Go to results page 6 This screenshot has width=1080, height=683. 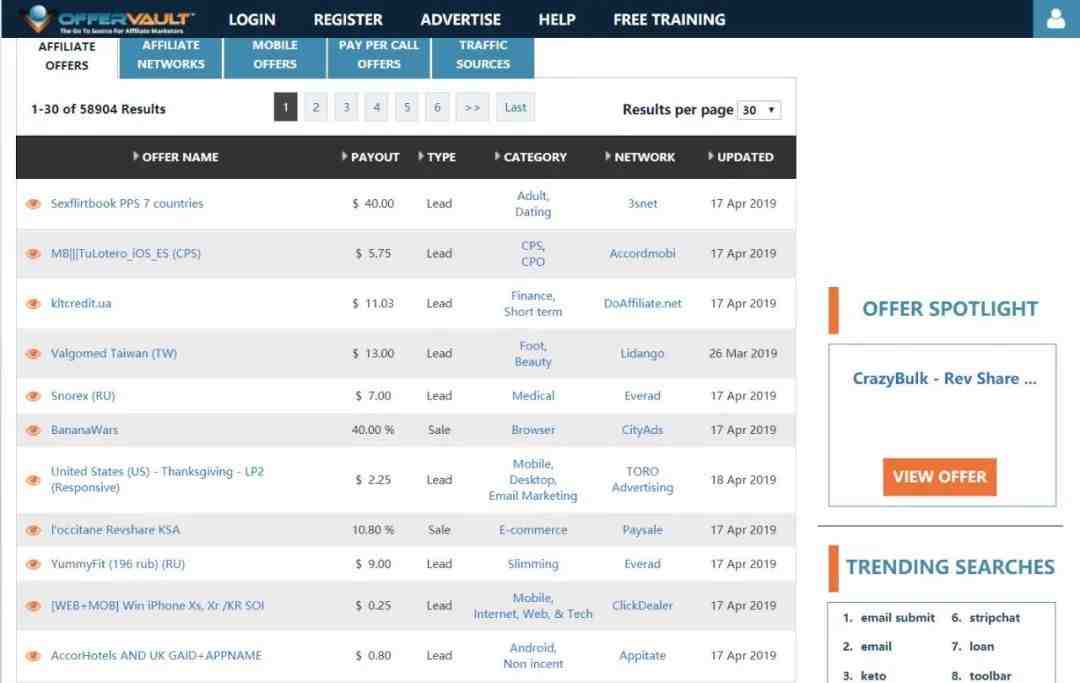437,107
